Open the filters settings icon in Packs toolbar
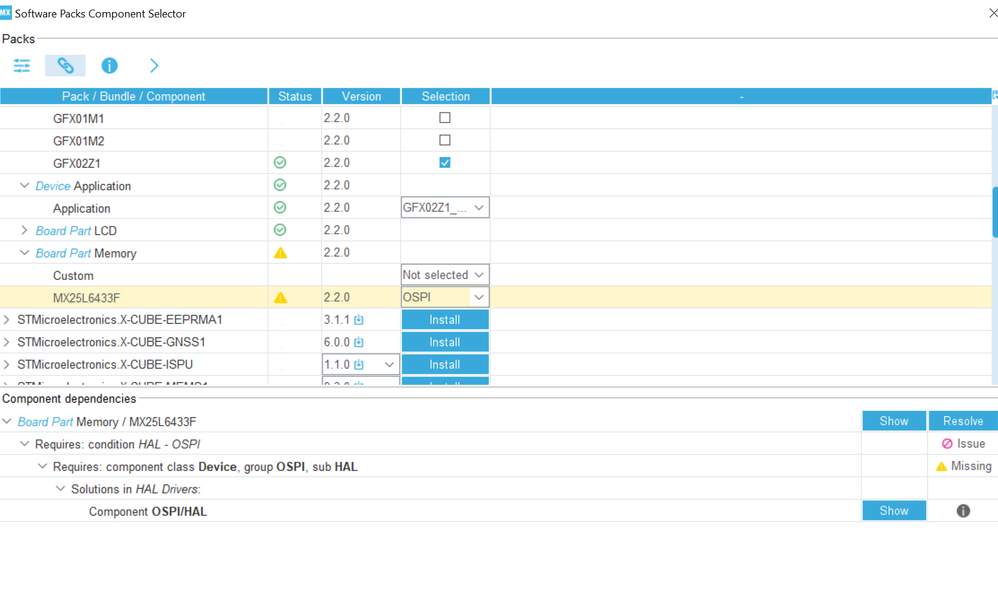The width and height of the screenshot is (998, 602). 22,66
